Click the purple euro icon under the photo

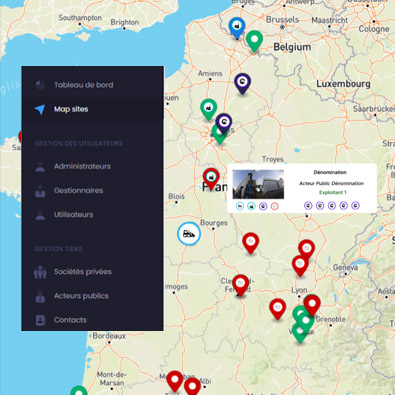coord(263,206)
